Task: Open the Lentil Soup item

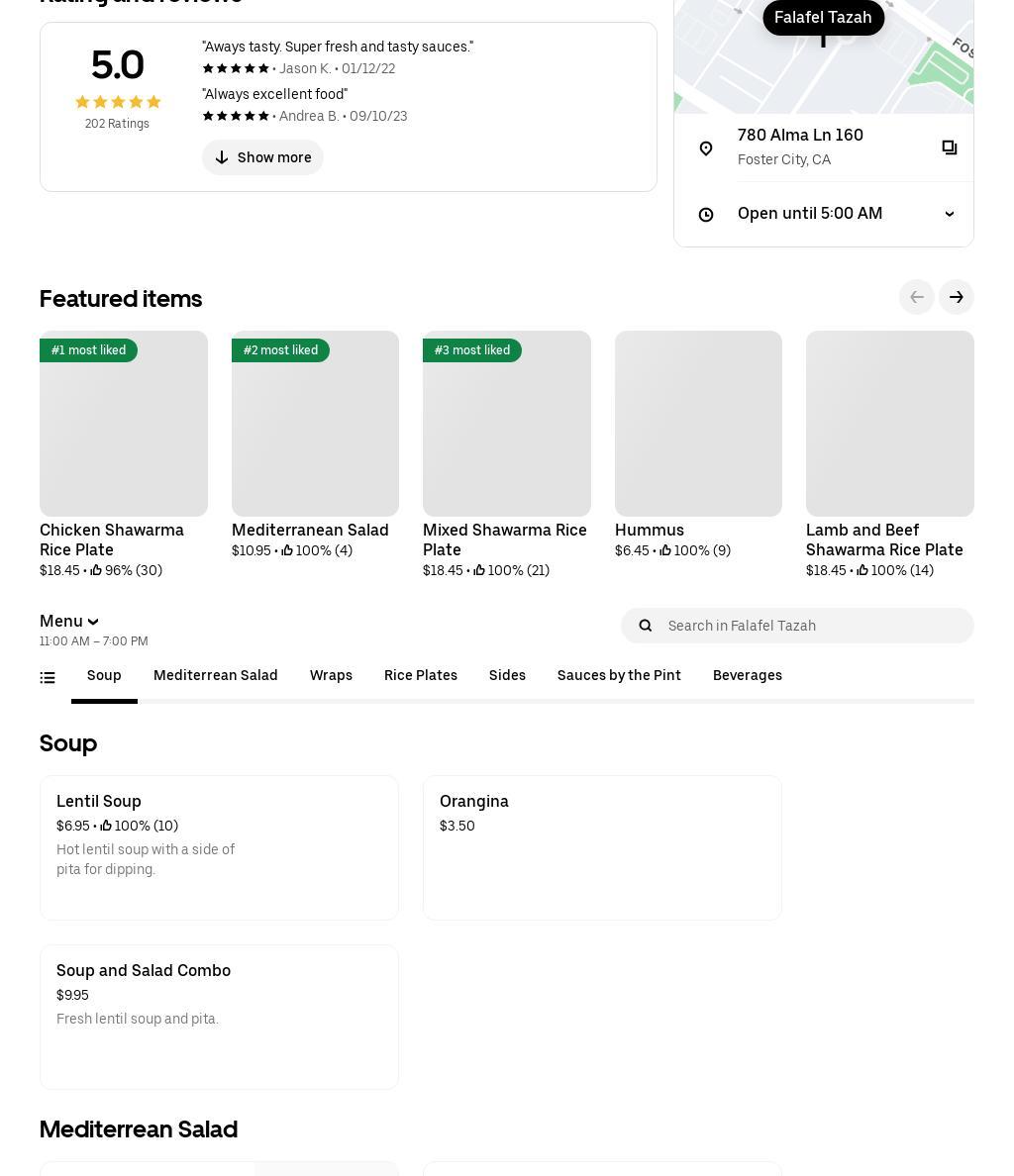Action: coord(219,847)
